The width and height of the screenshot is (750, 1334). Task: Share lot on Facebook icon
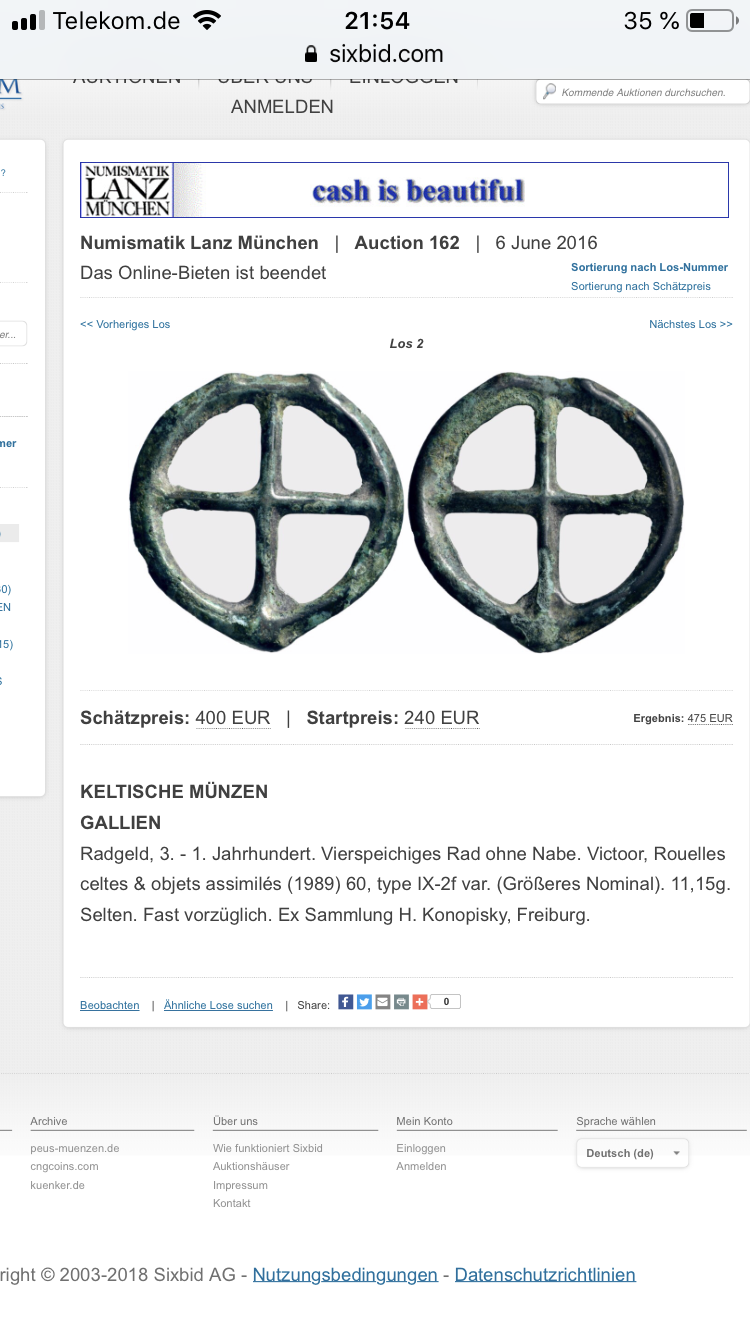point(346,1001)
